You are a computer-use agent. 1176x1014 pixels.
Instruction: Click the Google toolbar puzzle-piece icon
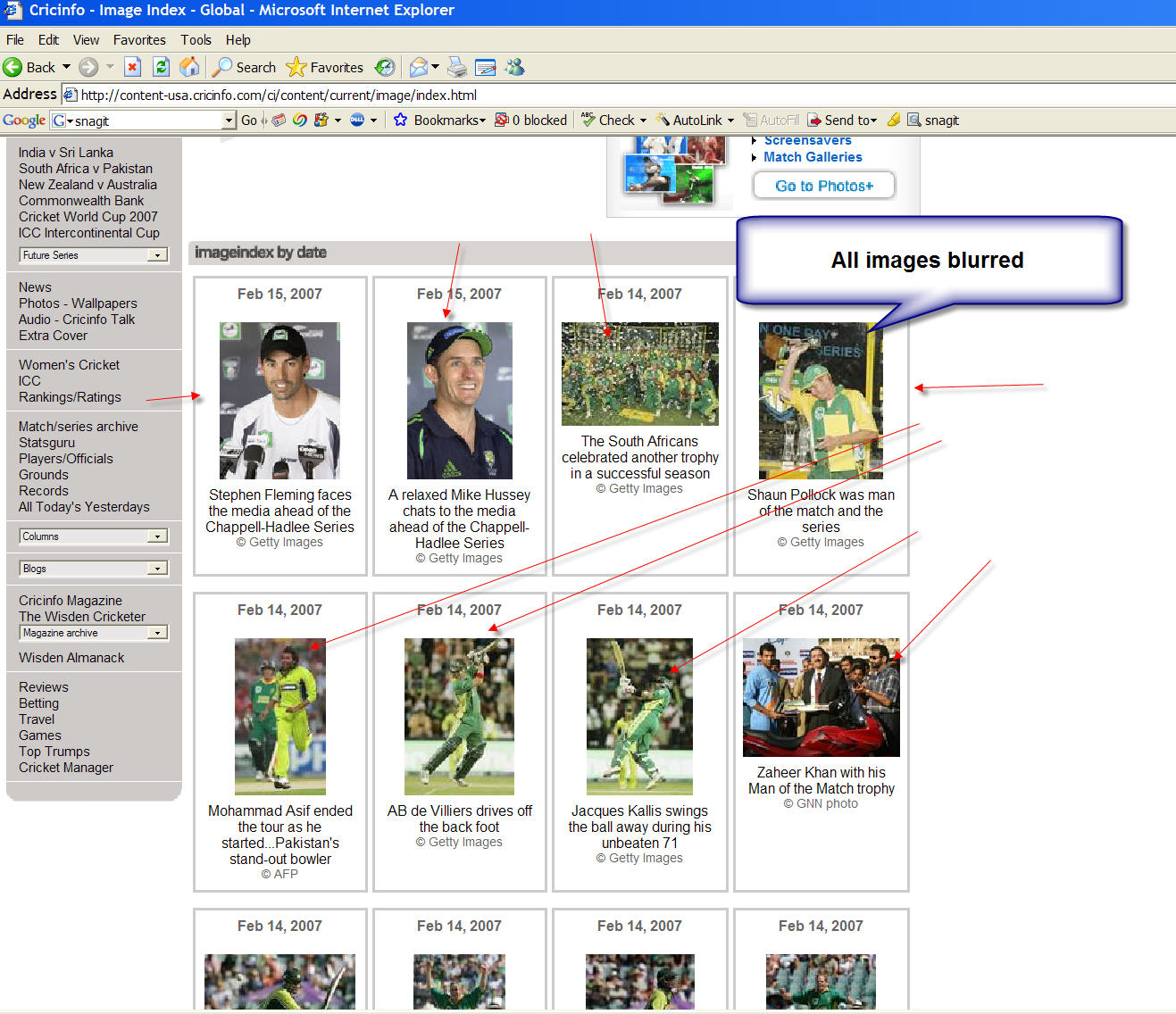[x=321, y=121]
